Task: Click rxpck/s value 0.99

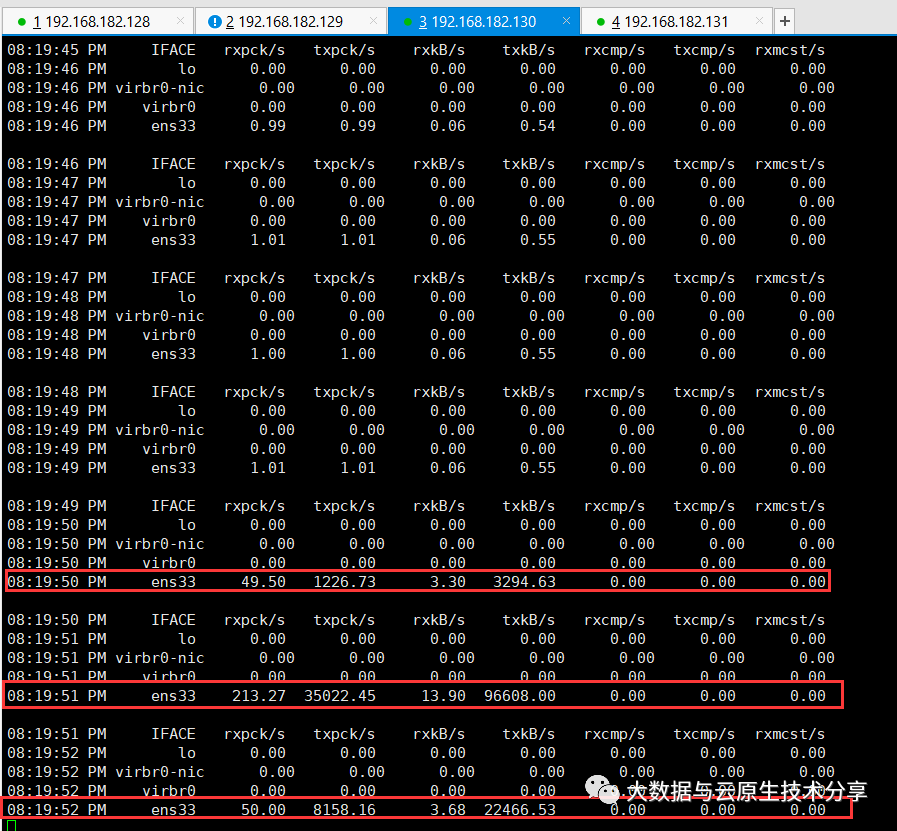Action: (x=268, y=126)
